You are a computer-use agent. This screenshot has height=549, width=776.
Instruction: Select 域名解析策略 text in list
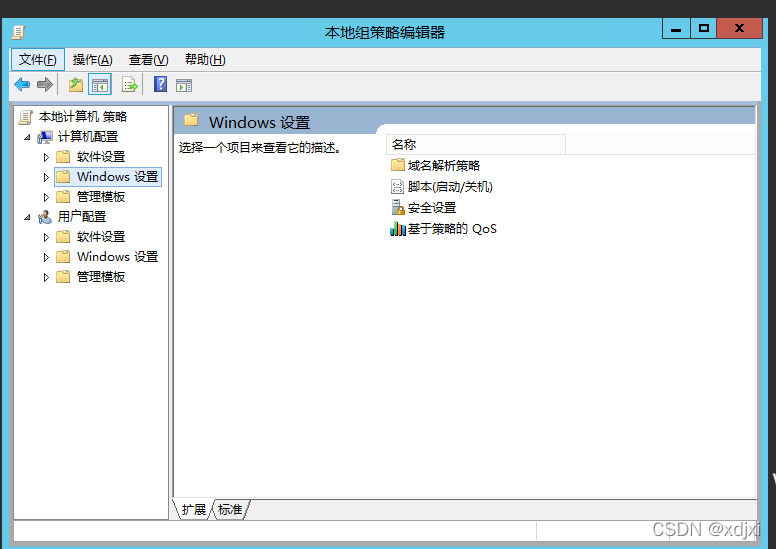[x=443, y=165]
